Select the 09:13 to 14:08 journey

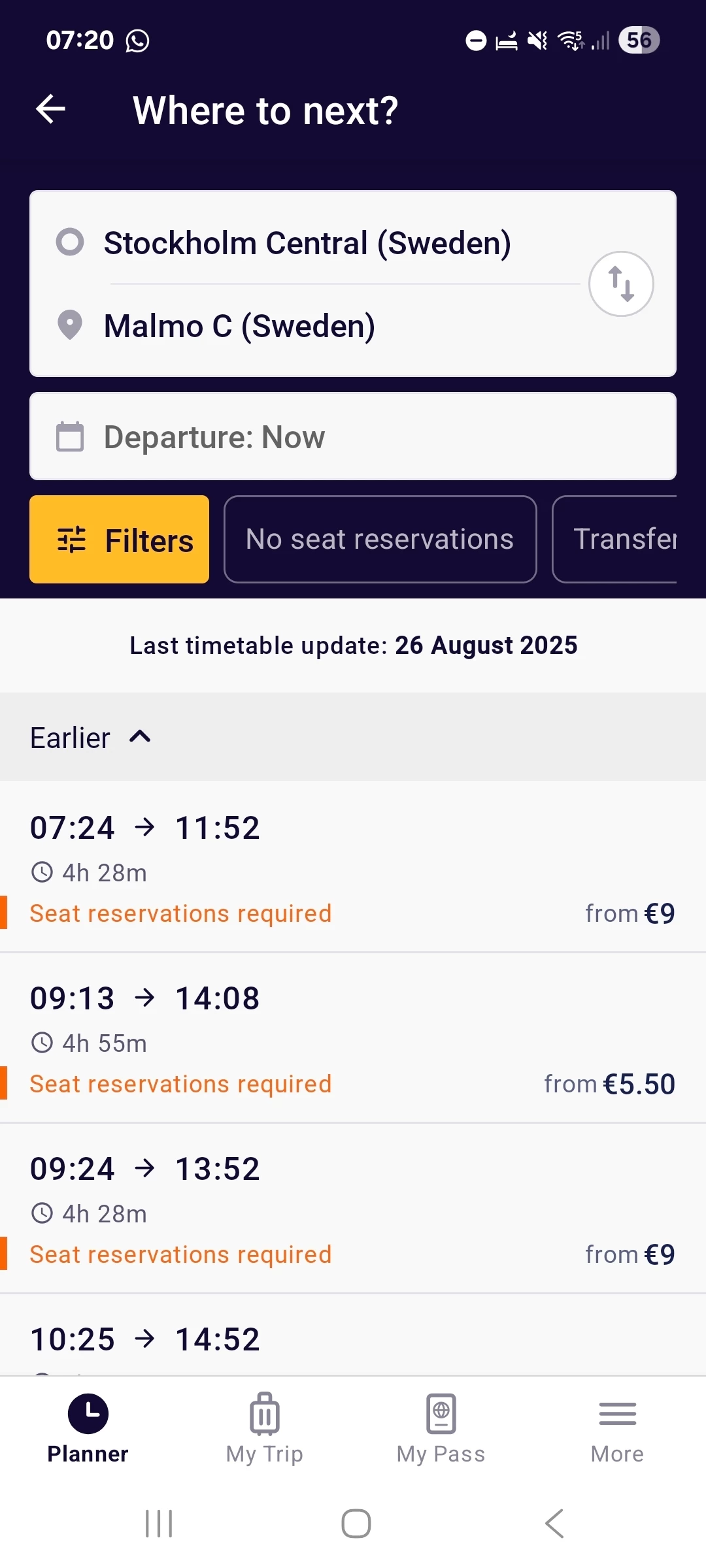click(x=353, y=1039)
